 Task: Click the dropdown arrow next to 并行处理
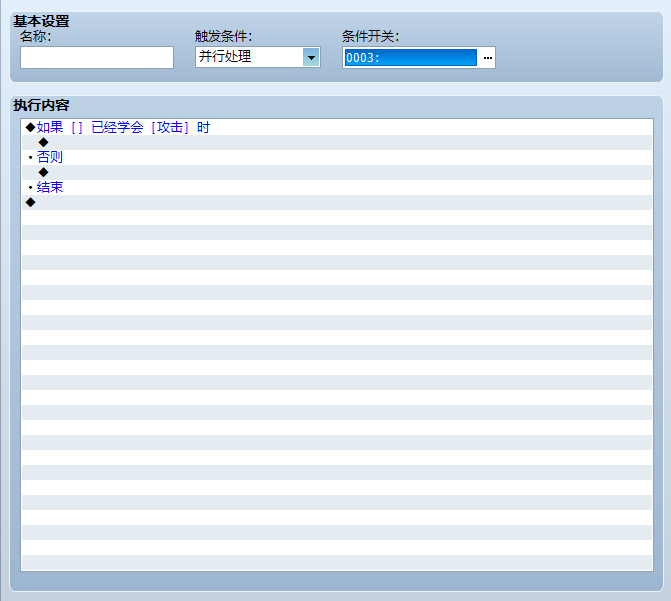tap(311, 57)
